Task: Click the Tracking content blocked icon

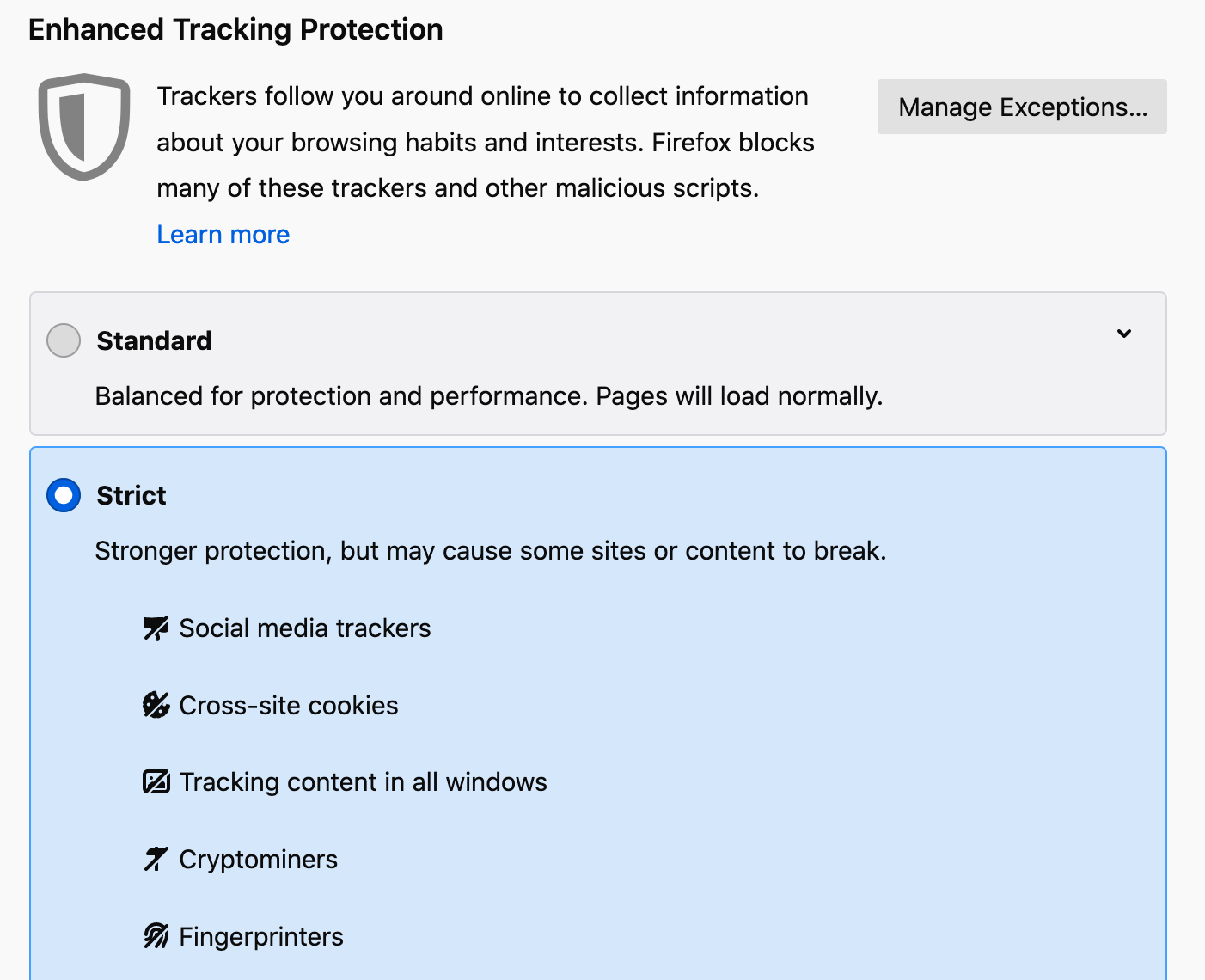Action: (x=156, y=781)
